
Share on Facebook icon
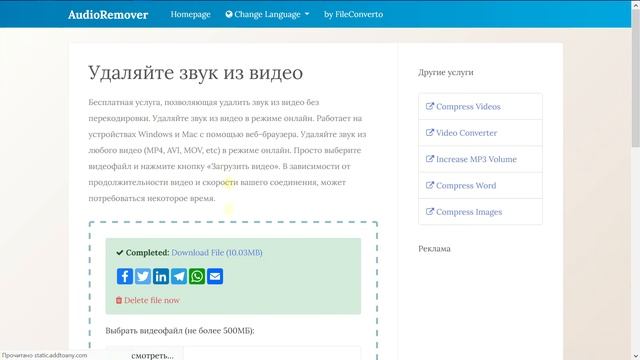pyautogui.click(x=125, y=276)
